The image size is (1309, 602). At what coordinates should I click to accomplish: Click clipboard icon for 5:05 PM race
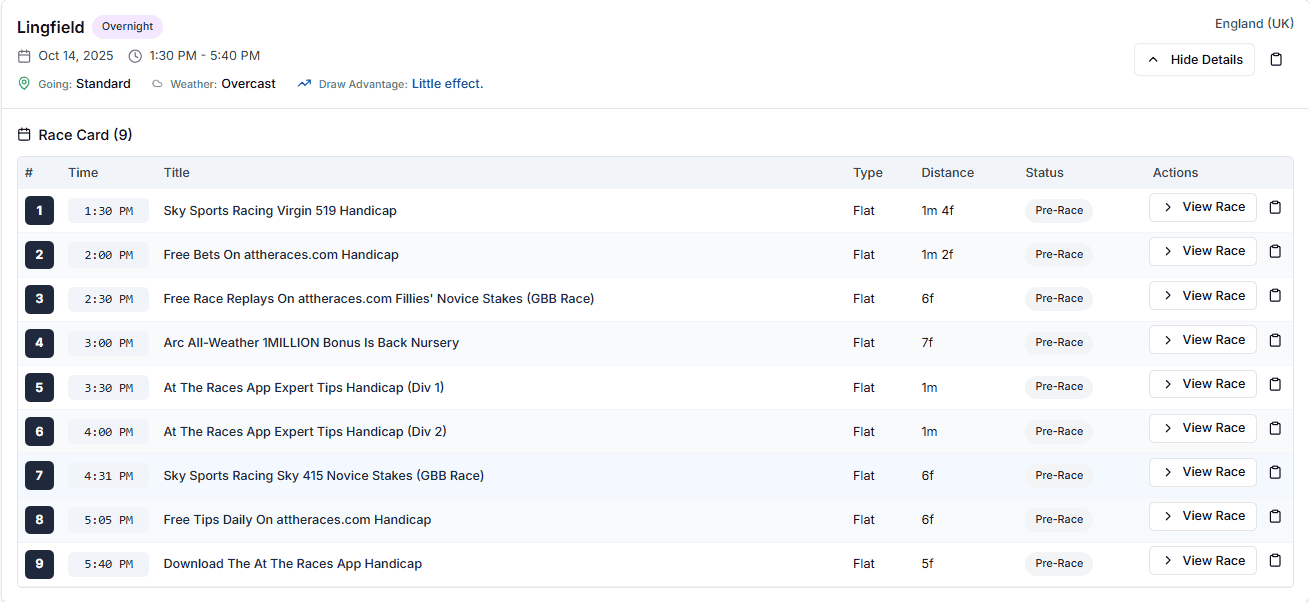pyautogui.click(x=1275, y=517)
